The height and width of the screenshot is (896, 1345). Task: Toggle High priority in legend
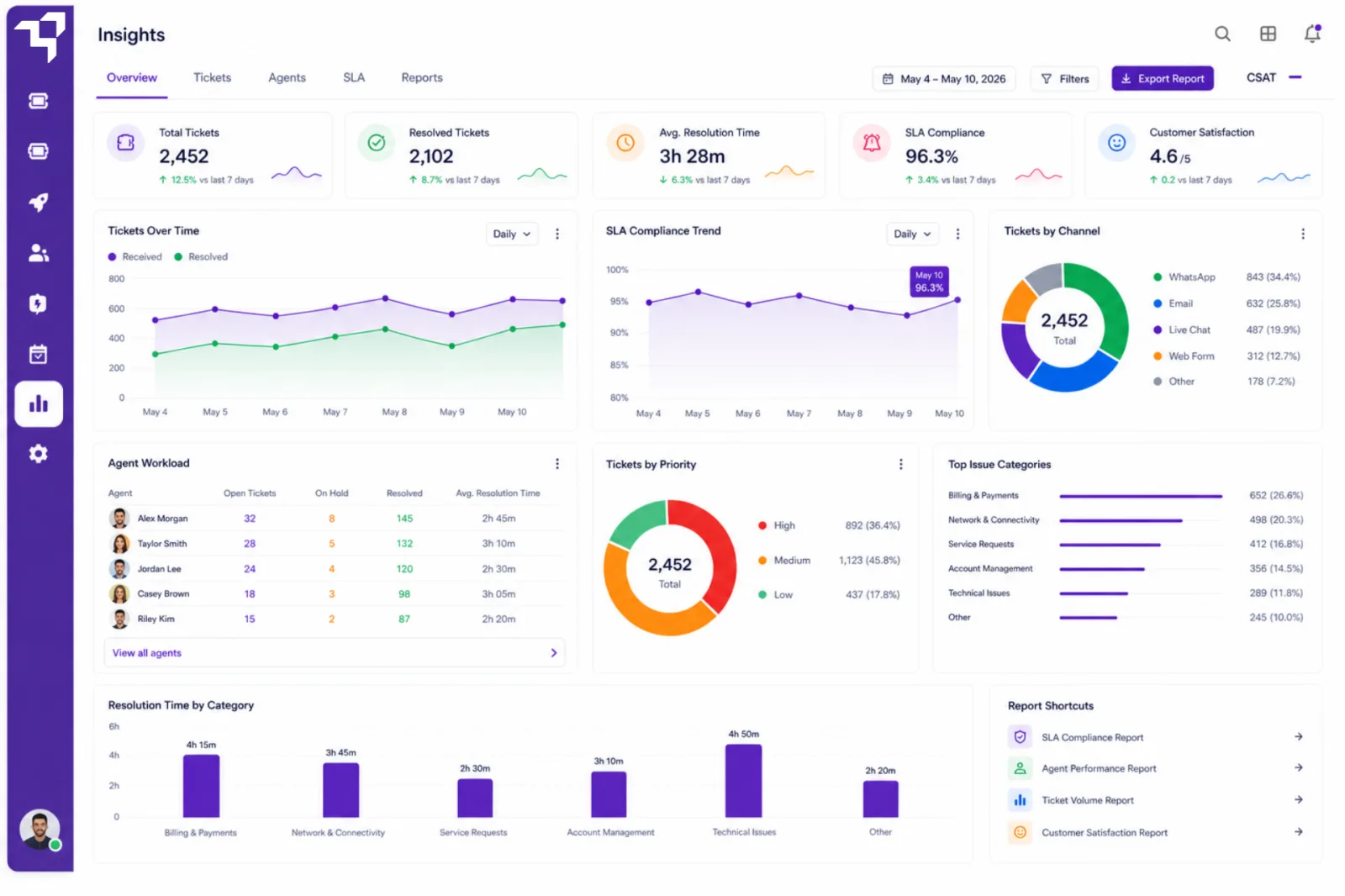[x=777, y=525]
